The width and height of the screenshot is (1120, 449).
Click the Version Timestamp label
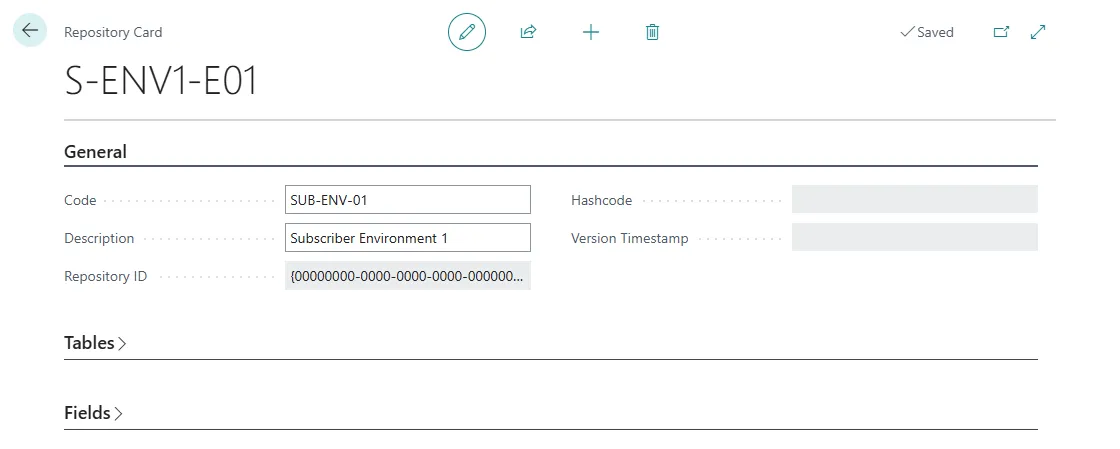[629, 239]
